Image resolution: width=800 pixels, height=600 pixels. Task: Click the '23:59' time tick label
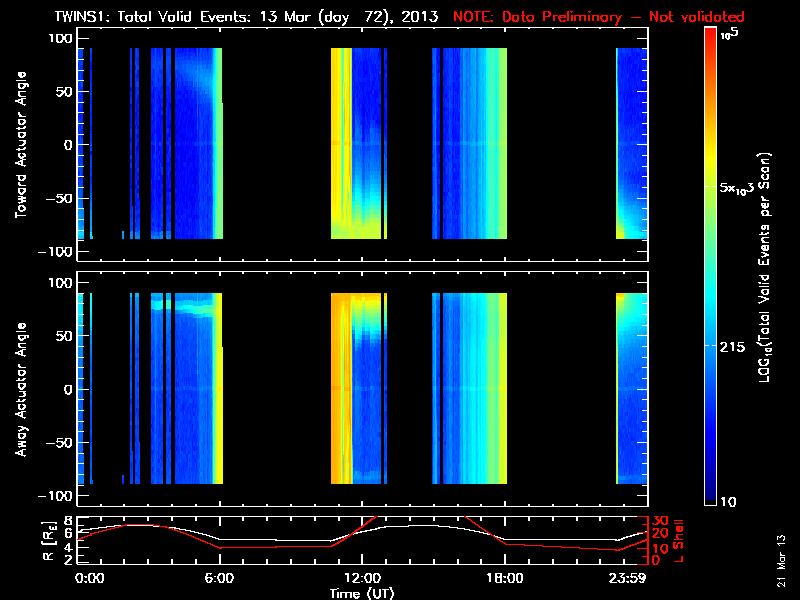629,578
